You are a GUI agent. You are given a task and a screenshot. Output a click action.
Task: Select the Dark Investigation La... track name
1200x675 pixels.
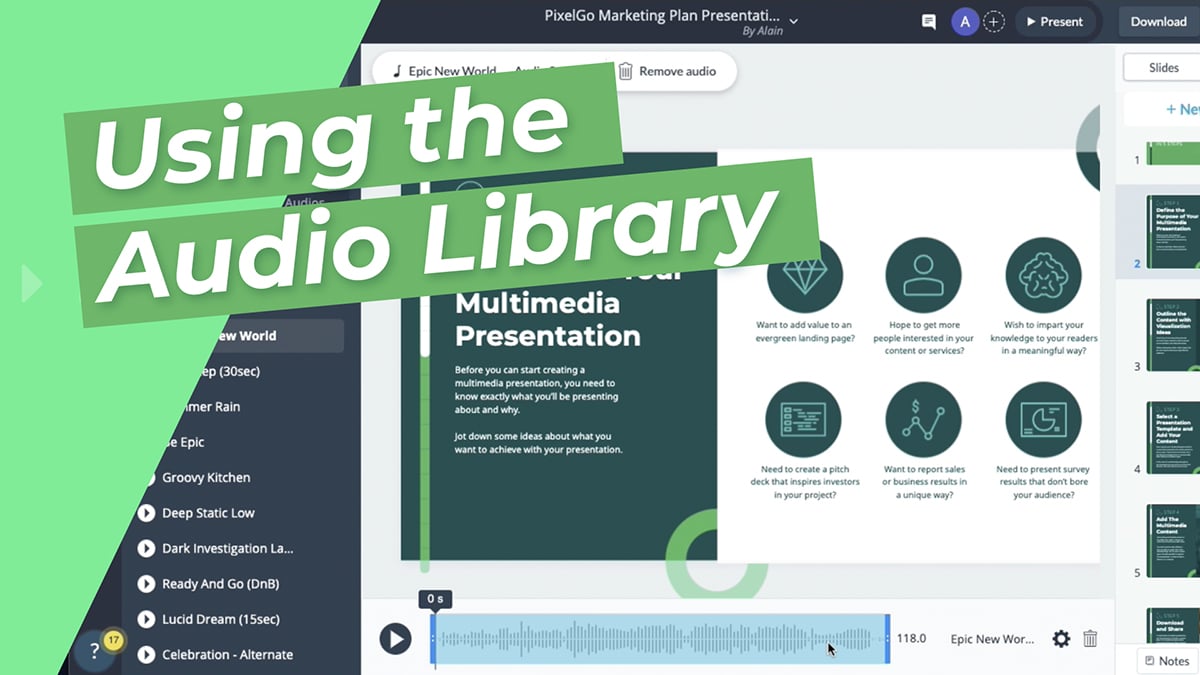[x=228, y=549]
